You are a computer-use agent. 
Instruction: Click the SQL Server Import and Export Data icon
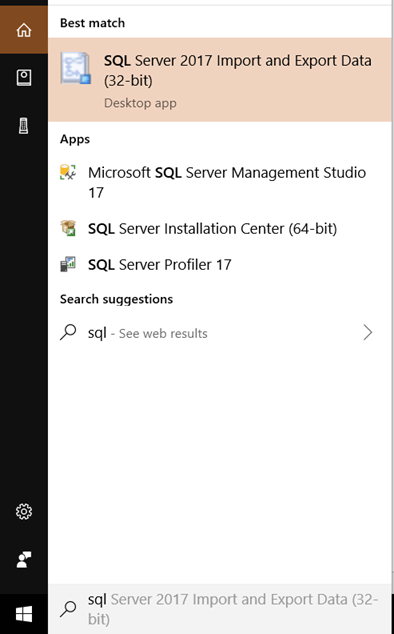pos(76,68)
